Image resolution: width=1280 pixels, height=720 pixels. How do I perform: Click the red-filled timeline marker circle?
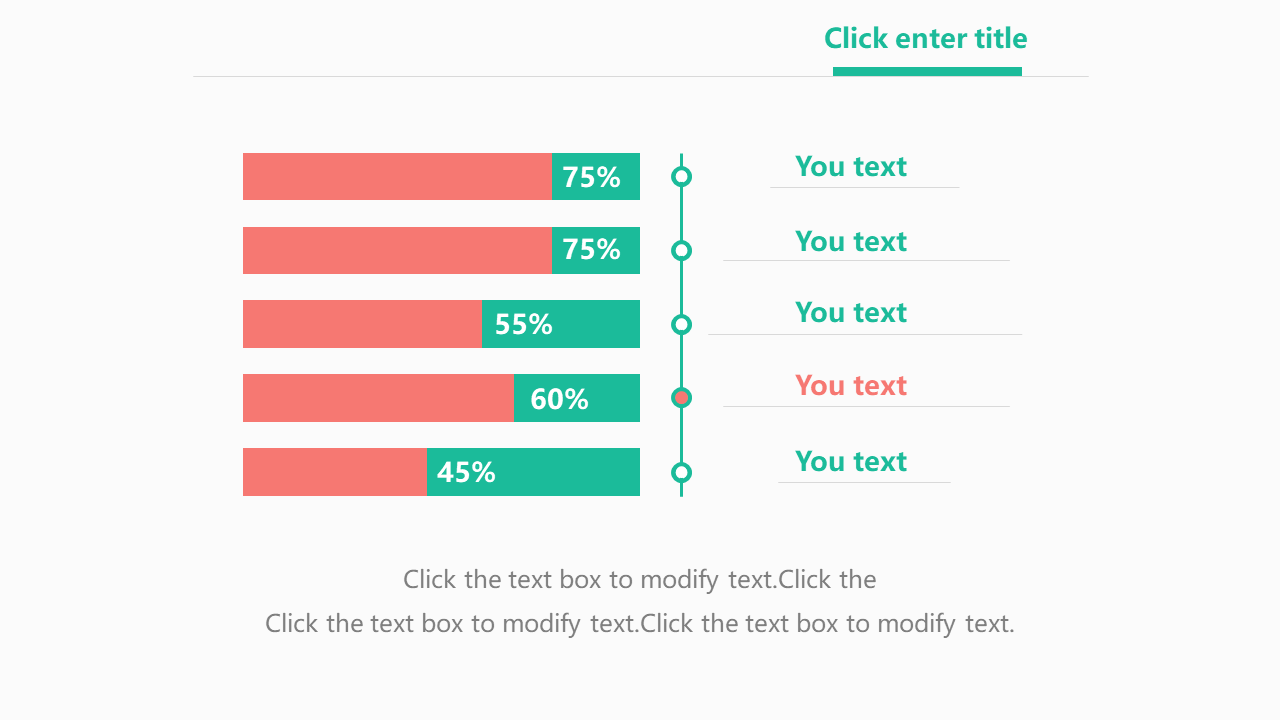point(682,398)
